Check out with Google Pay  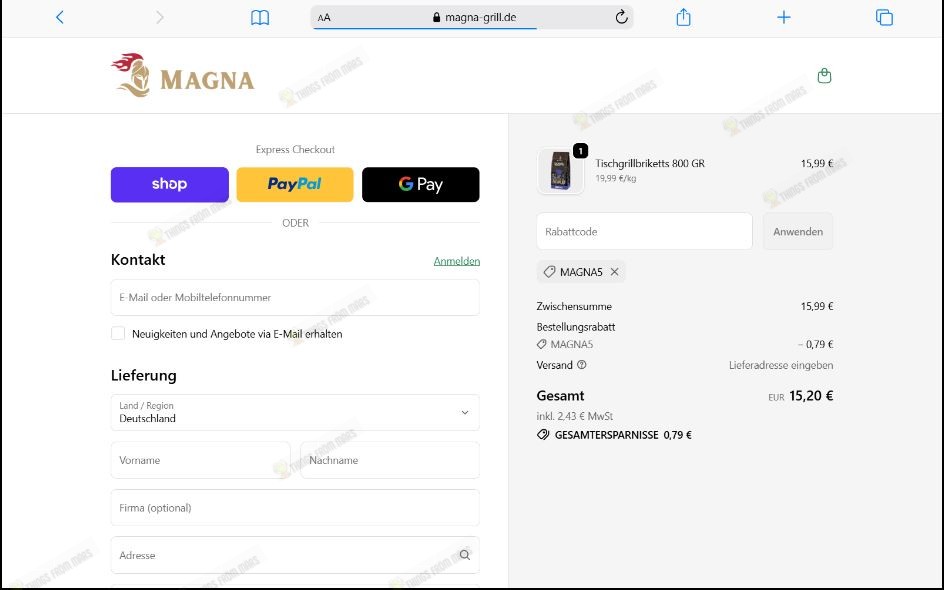pos(420,184)
